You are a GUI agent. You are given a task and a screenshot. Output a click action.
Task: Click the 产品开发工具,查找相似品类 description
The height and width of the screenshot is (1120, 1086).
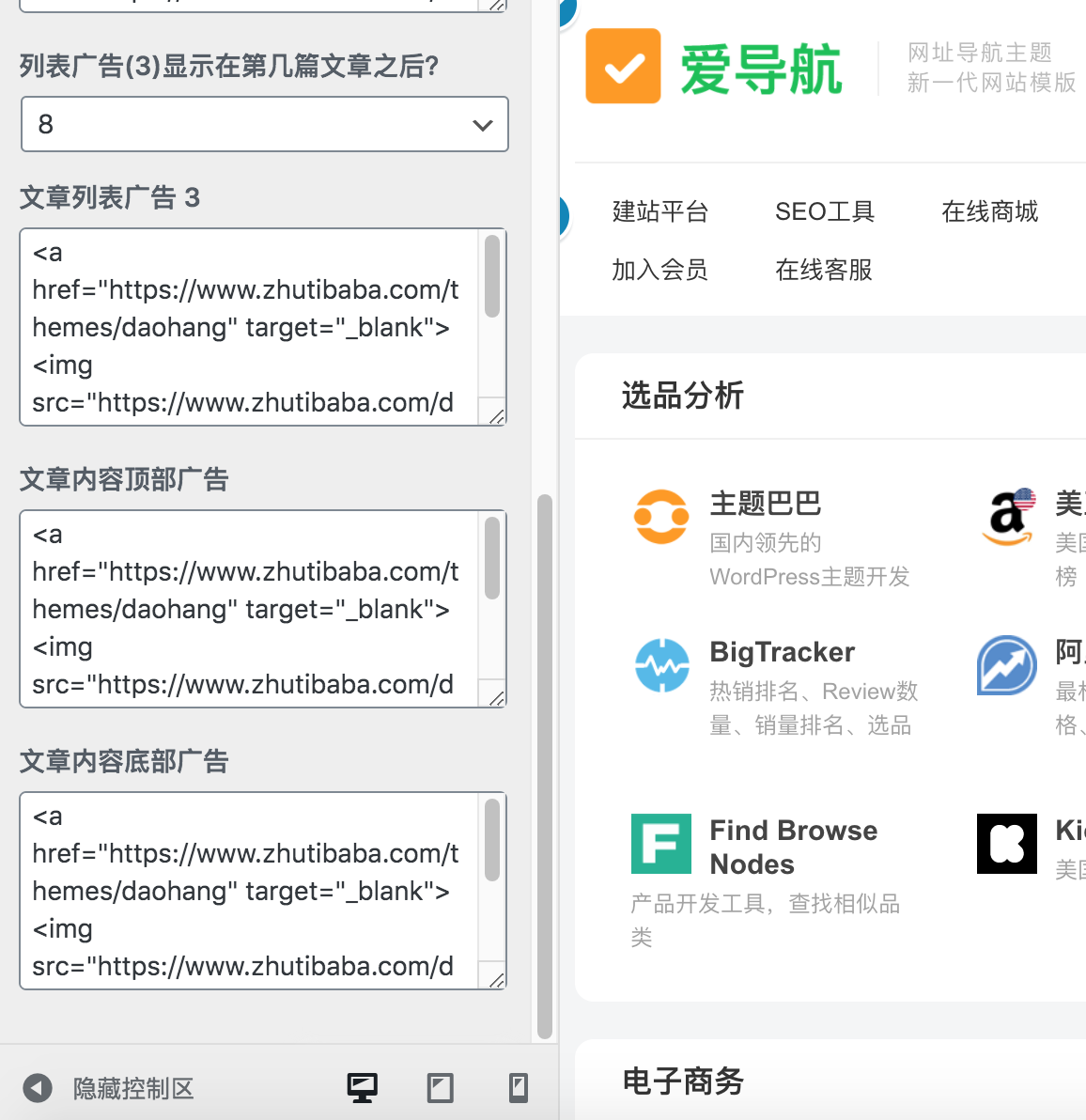pos(766,920)
